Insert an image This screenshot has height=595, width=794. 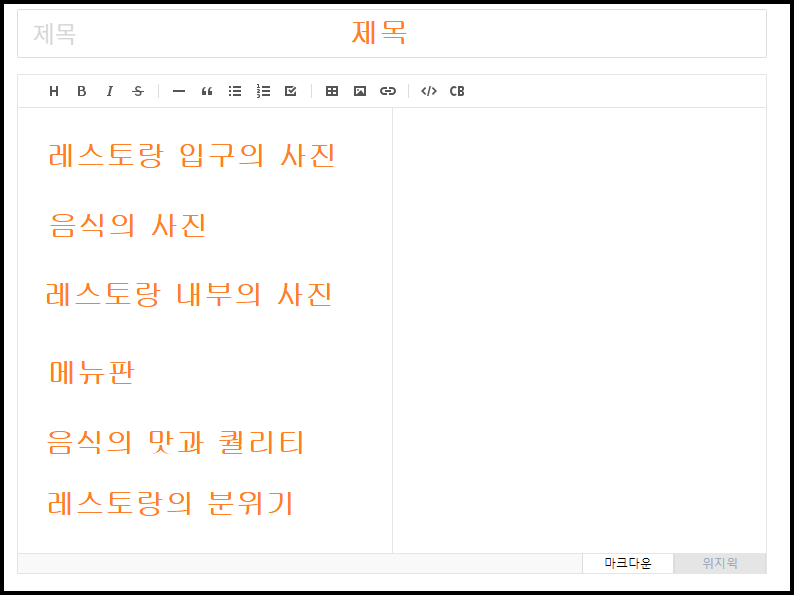[360, 91]
